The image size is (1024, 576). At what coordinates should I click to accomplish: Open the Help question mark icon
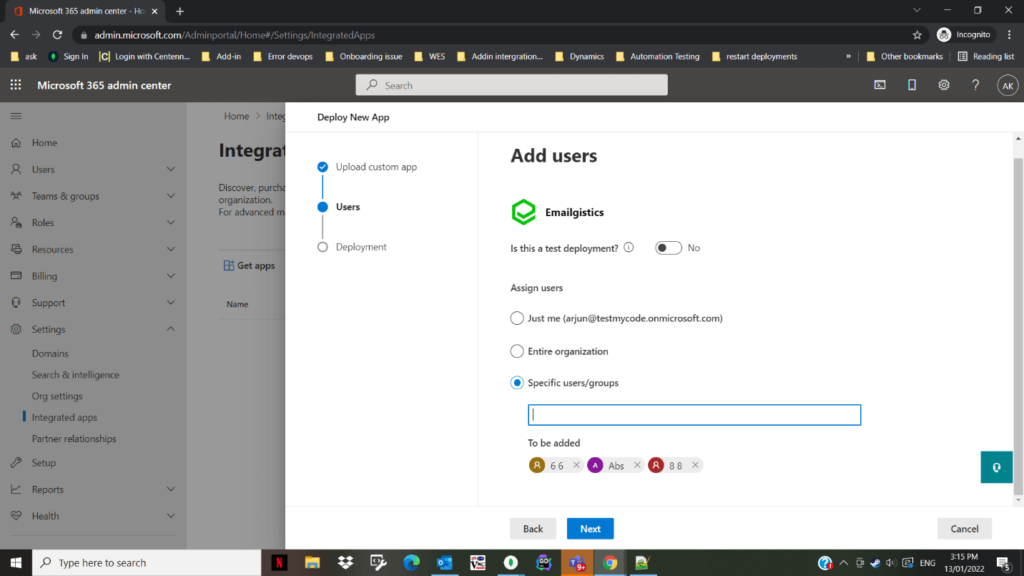pyautogui.click(x=975, y=85)
